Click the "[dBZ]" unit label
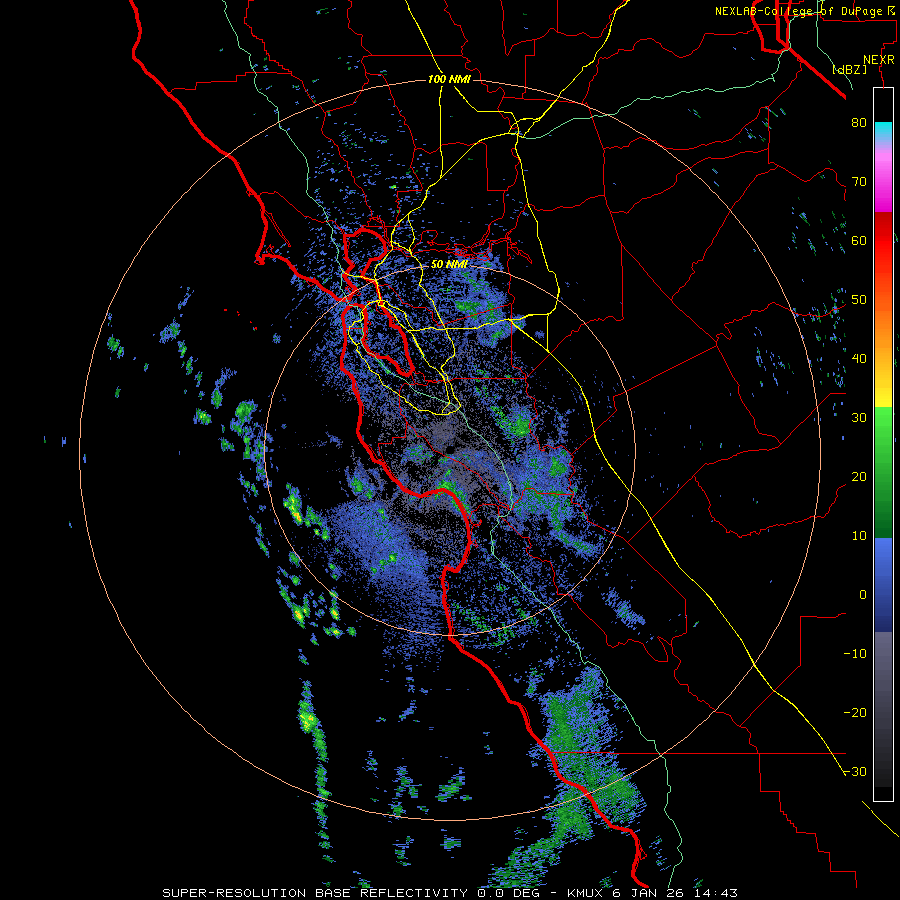The height and width of the screenshot is (900, 900). (x=849, y=69)
